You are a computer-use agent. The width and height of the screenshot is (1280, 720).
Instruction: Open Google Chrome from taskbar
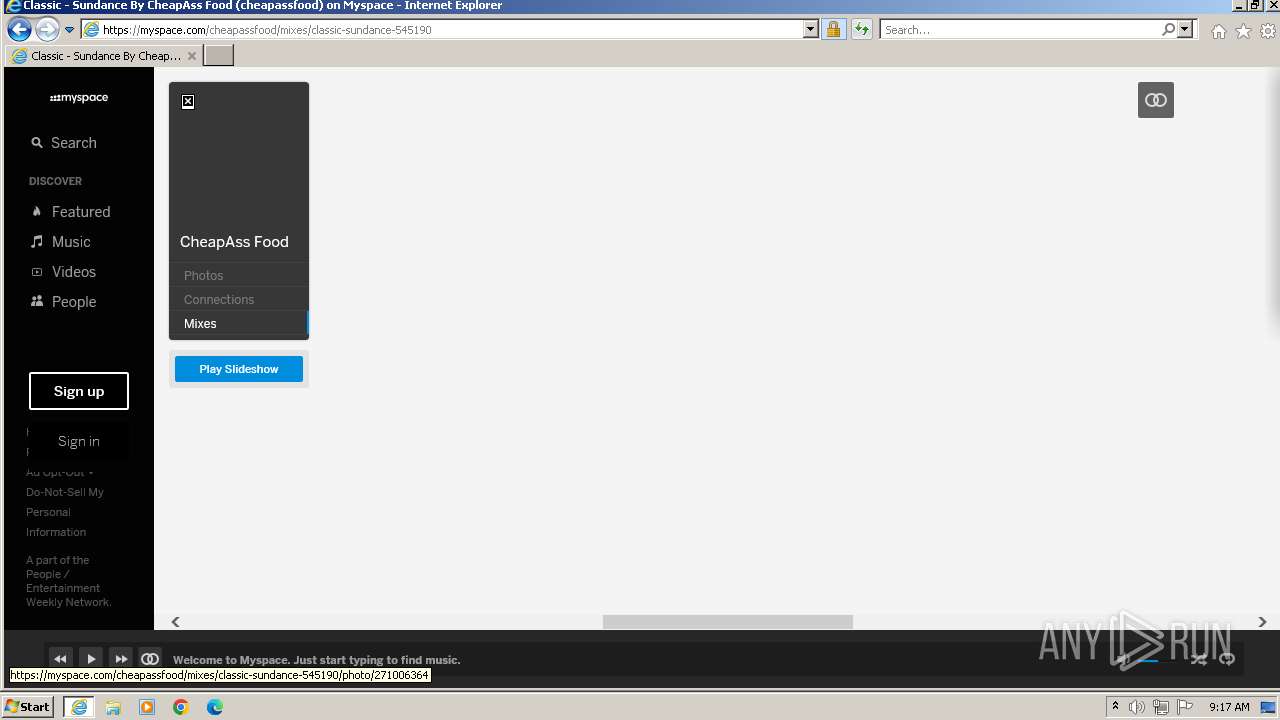[181, 707]
